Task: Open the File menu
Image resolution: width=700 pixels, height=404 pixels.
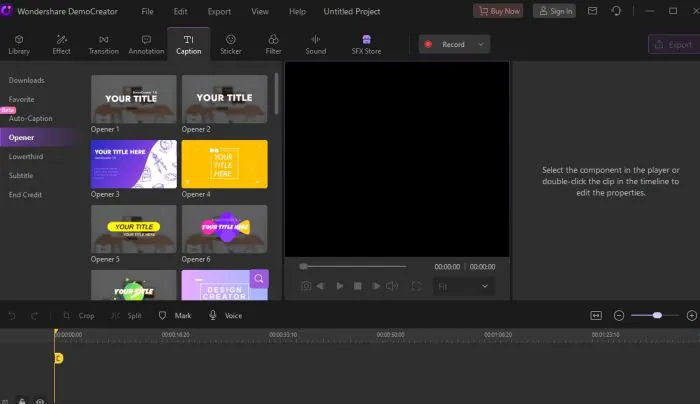Action: (x=147, y=12)
